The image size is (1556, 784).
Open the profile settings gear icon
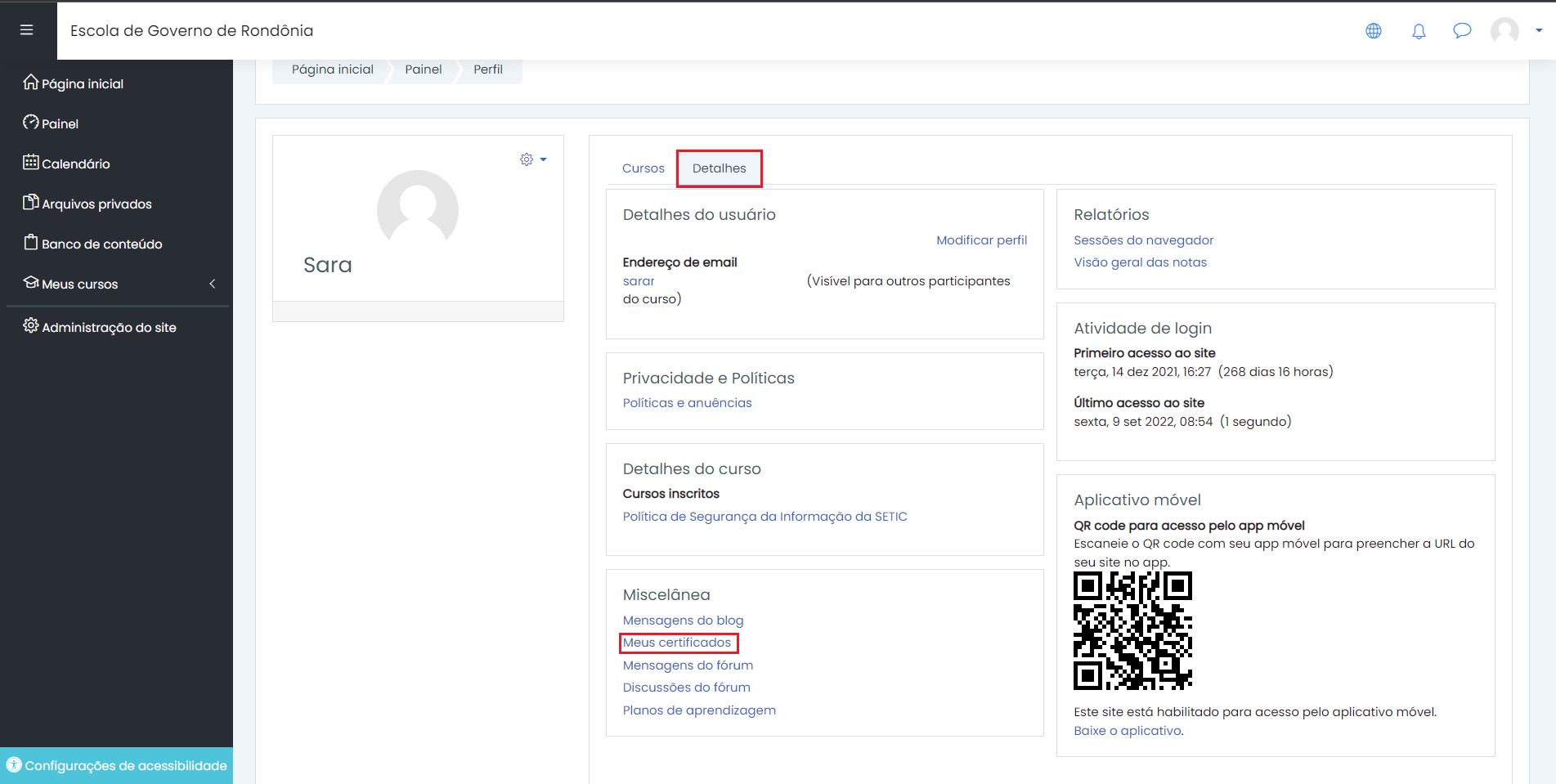click(527, 159)
